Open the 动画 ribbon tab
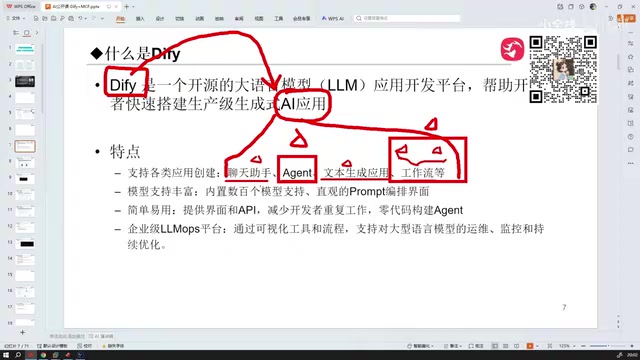640x360 pixels. click(x=200, y=19)
